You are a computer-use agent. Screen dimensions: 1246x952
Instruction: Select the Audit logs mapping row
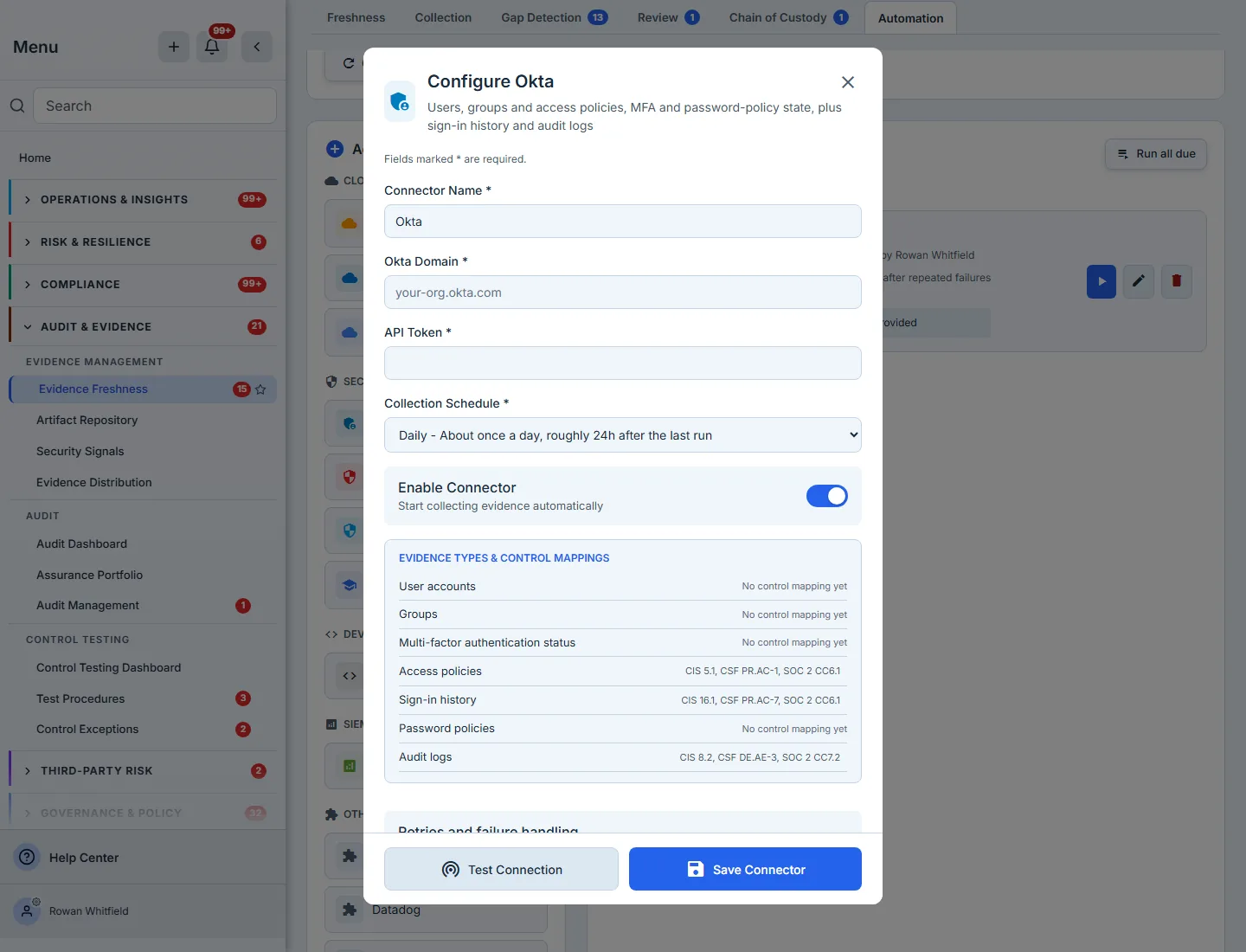point(623,757)
